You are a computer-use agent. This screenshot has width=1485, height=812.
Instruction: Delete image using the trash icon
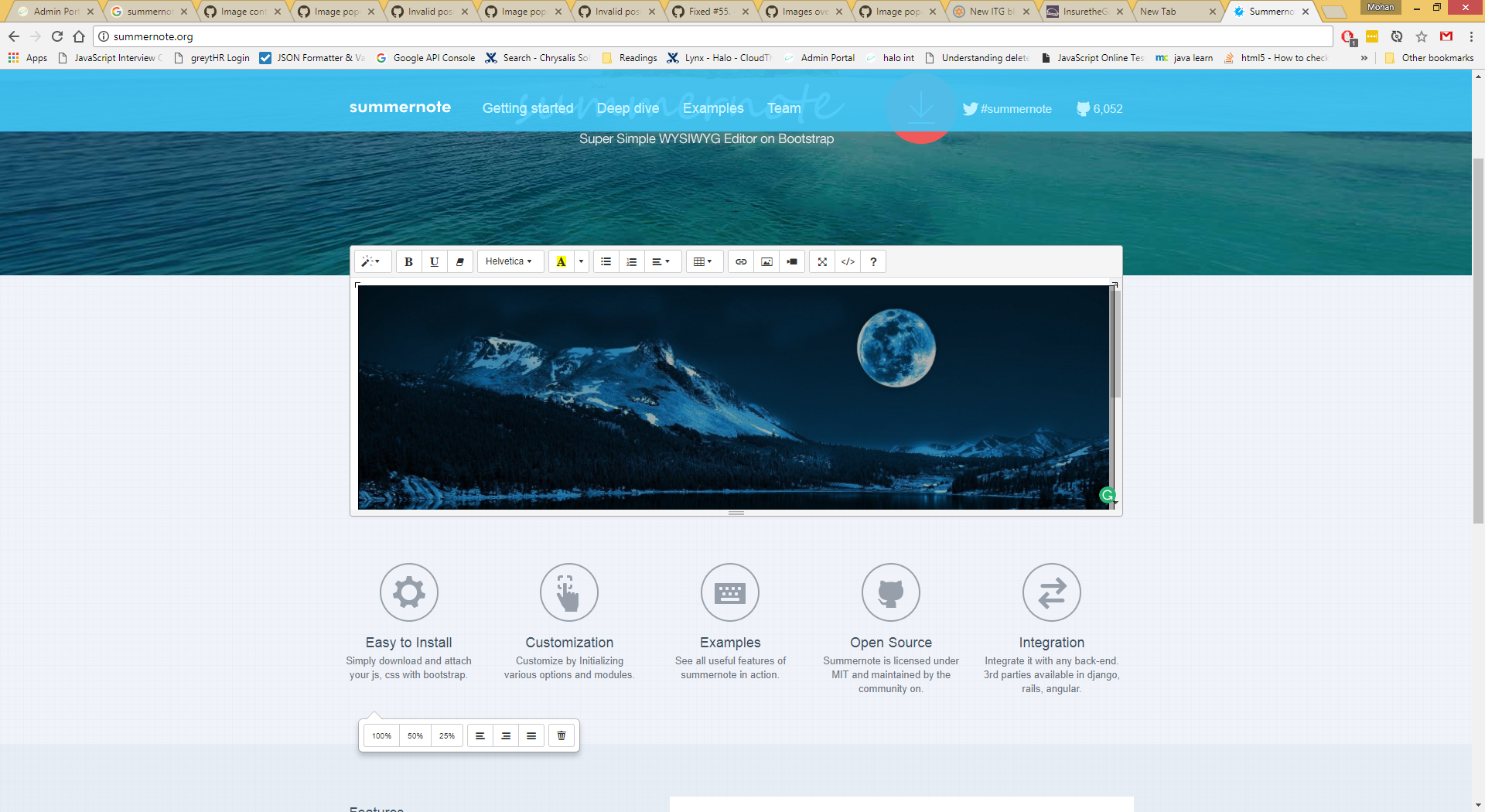point(562,735)
